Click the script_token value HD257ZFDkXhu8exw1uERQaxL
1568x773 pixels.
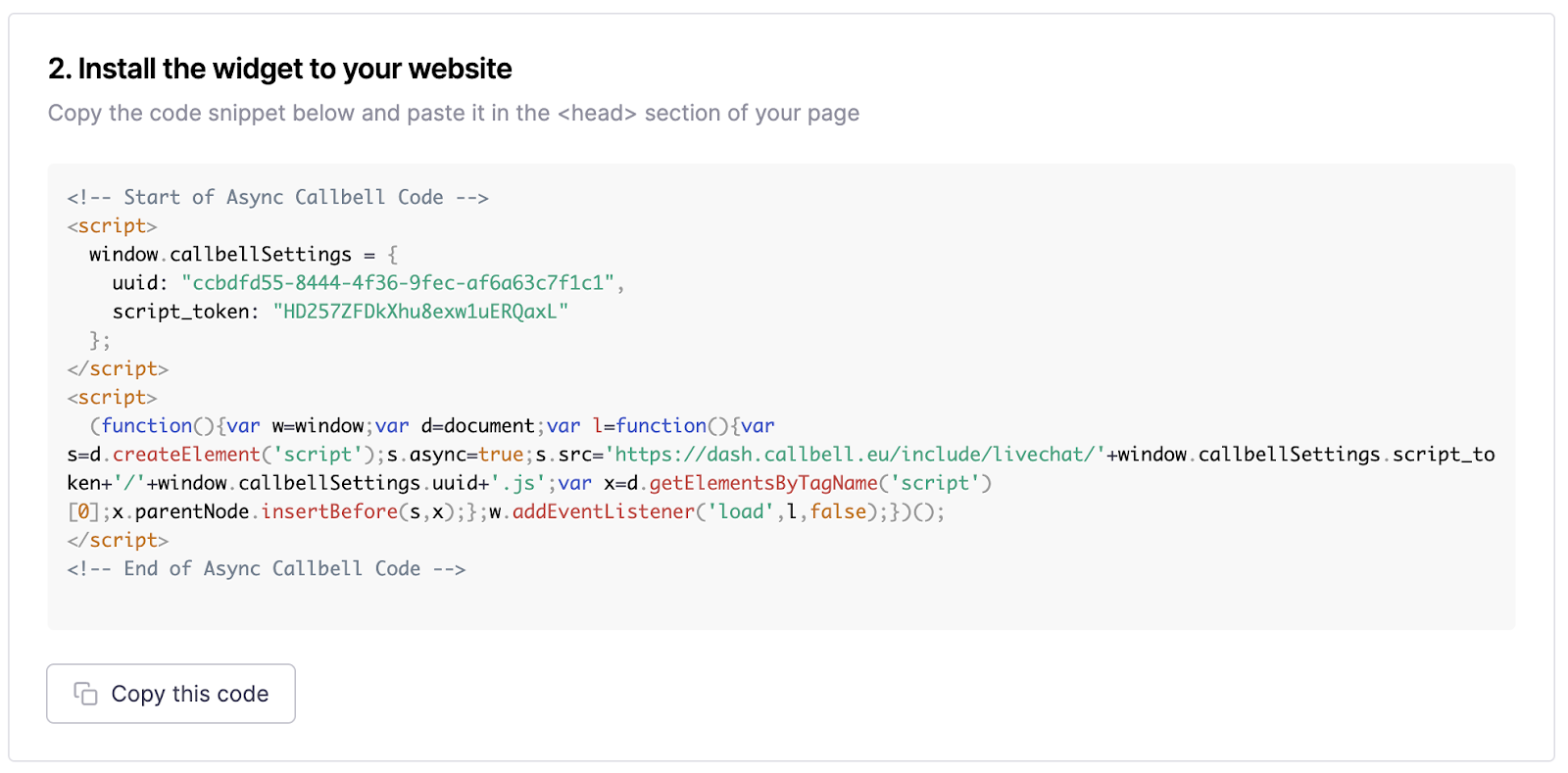coord(420,312)
